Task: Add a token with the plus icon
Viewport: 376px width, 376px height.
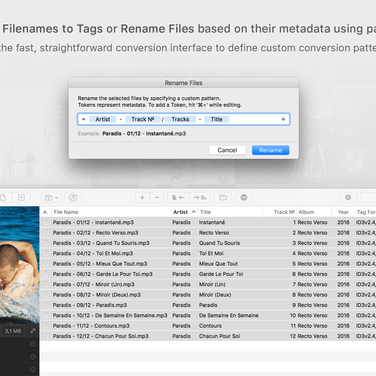Action: [283, 119]
